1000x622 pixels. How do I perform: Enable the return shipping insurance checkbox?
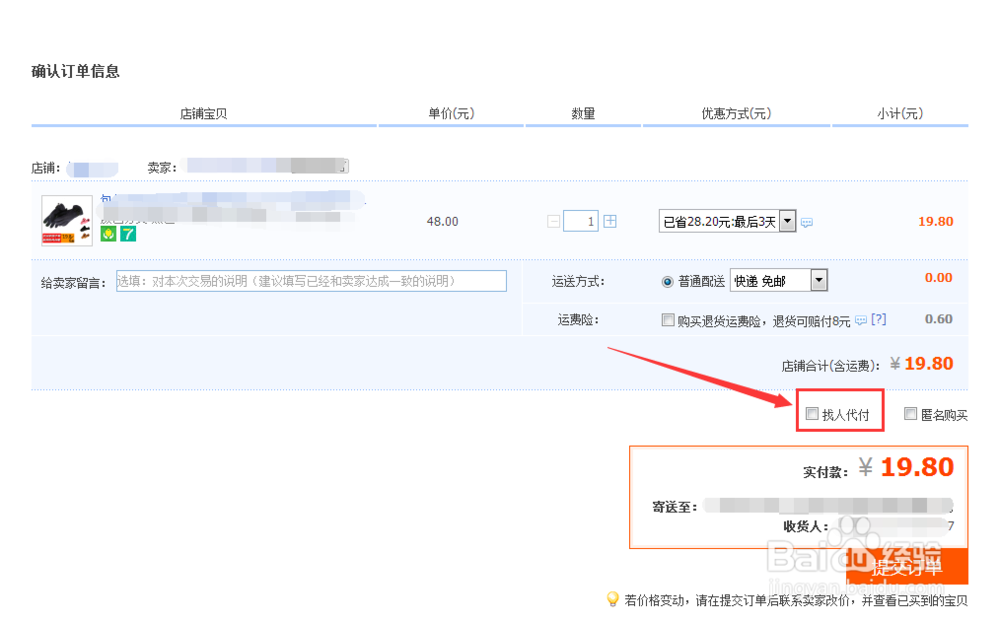click(x=667, y=319)
